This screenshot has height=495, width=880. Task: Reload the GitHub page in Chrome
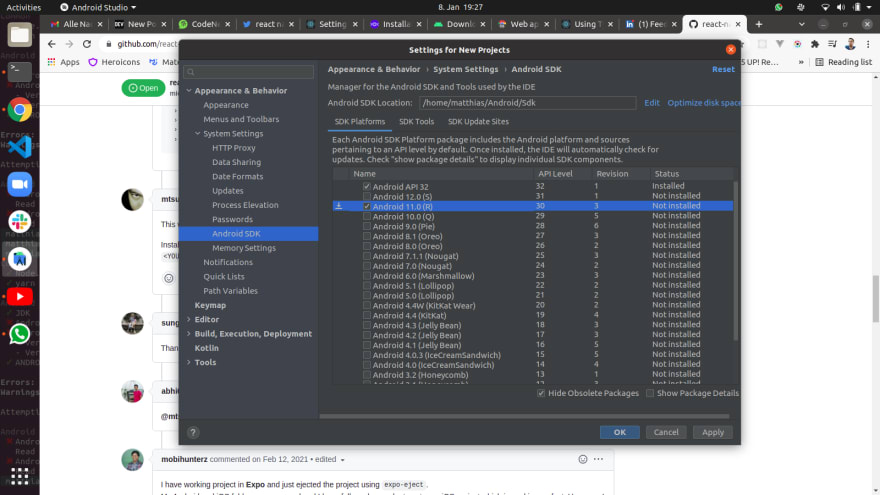[x=86, y=44]
